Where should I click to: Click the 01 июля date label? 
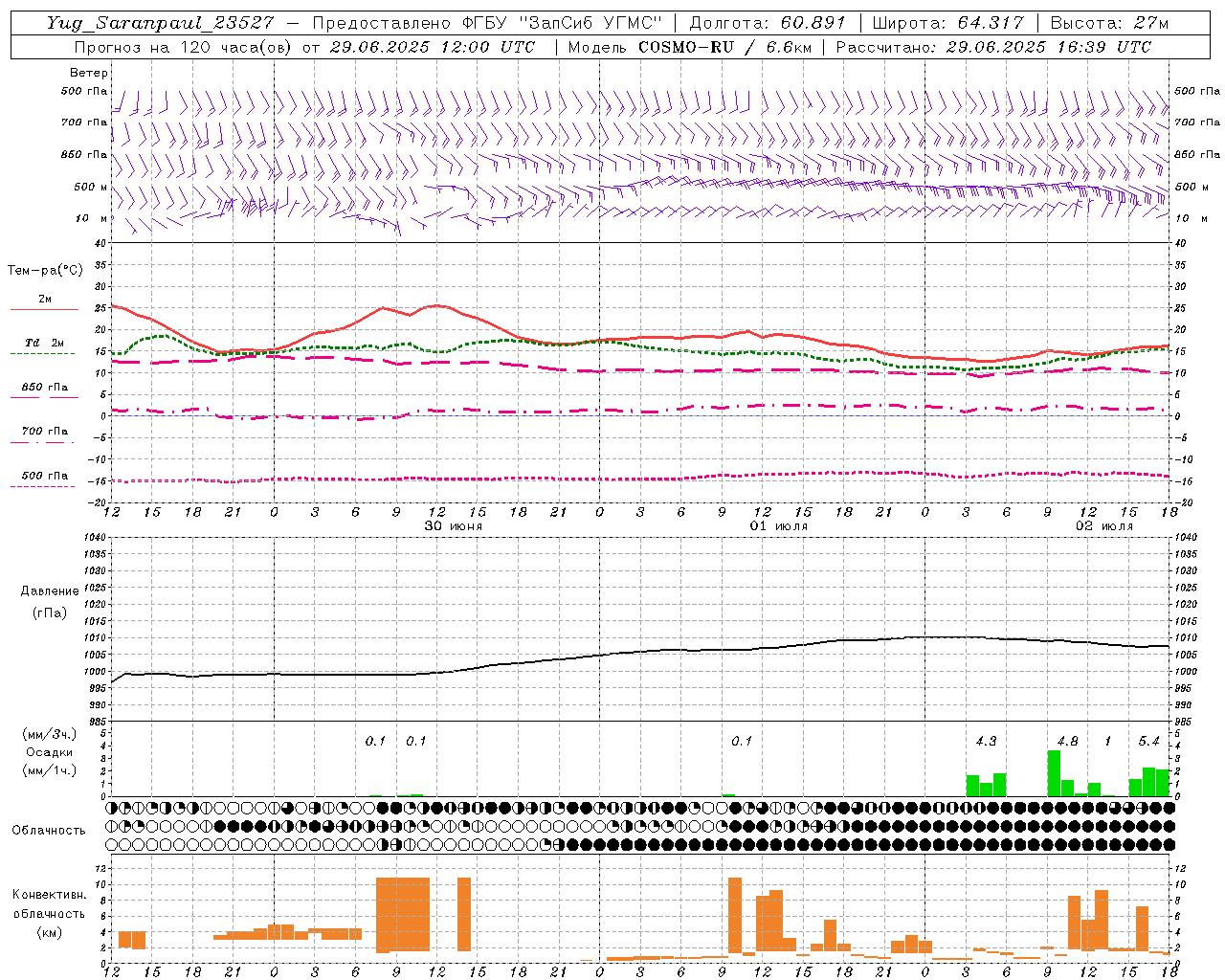click(778, 526)
